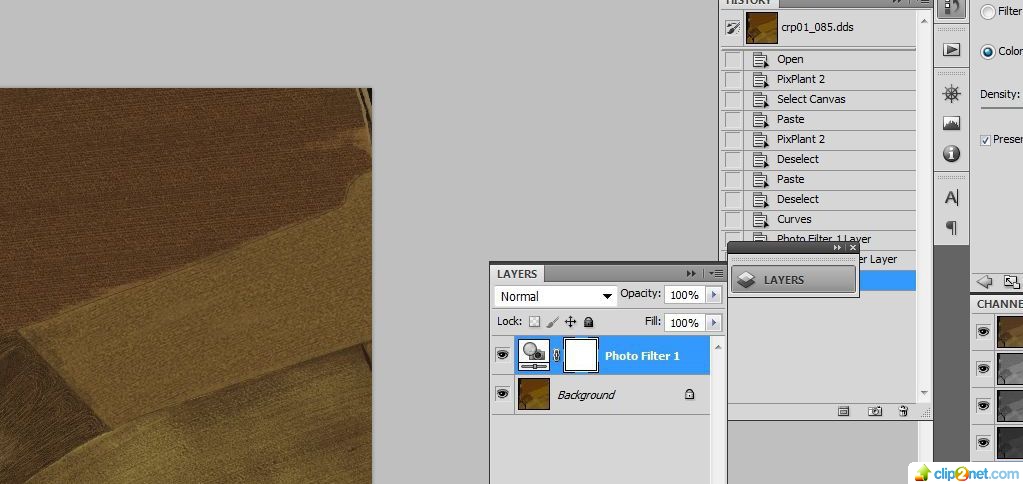Open the Fill slider arrow
This screenshot has width=1023, height=484.
713,322
